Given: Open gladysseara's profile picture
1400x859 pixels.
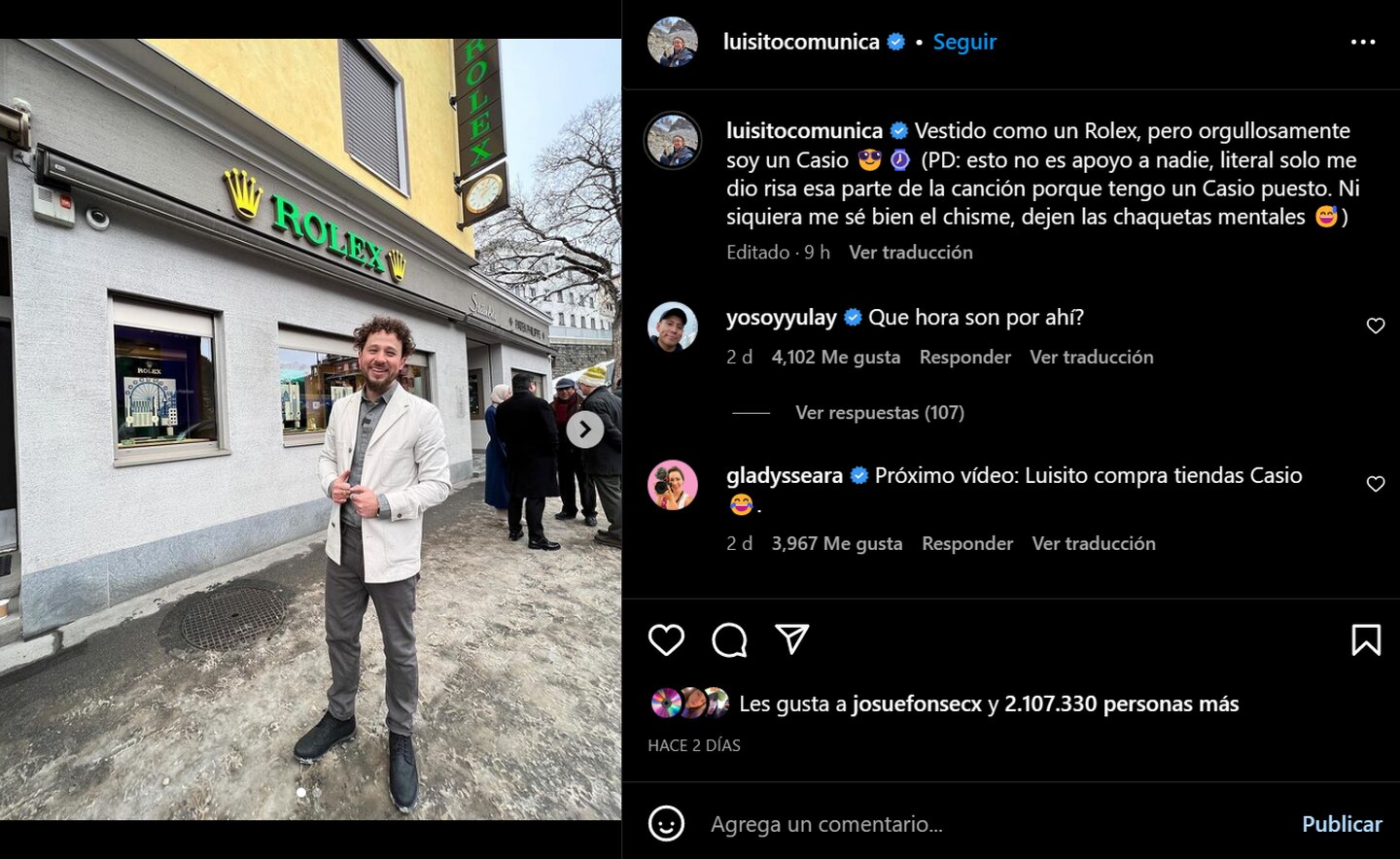Looking at the screenshot, I should 673,485.
